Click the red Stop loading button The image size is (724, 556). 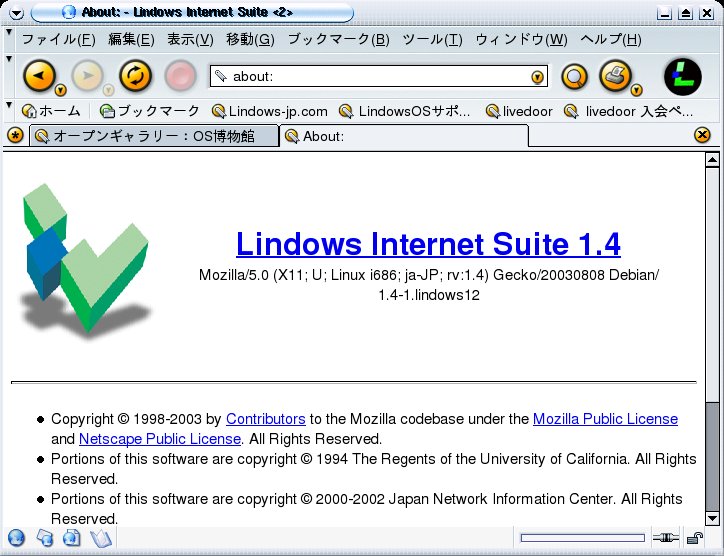click(181, 76)
